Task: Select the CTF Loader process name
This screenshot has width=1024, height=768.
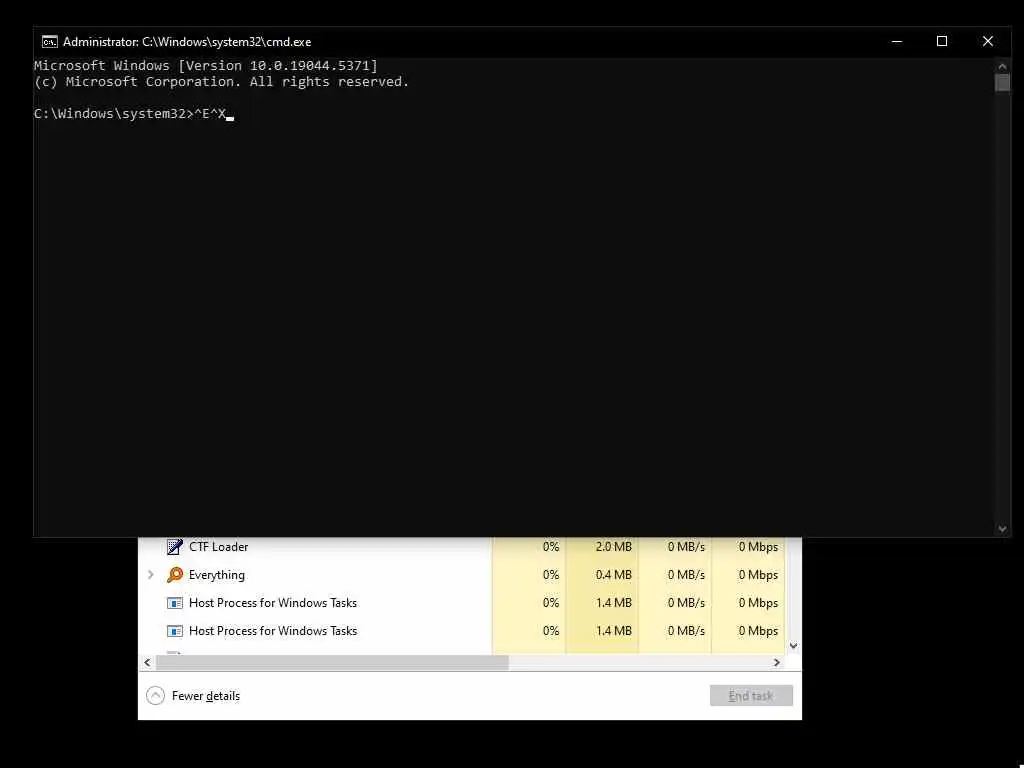Action: click(219, 547)
